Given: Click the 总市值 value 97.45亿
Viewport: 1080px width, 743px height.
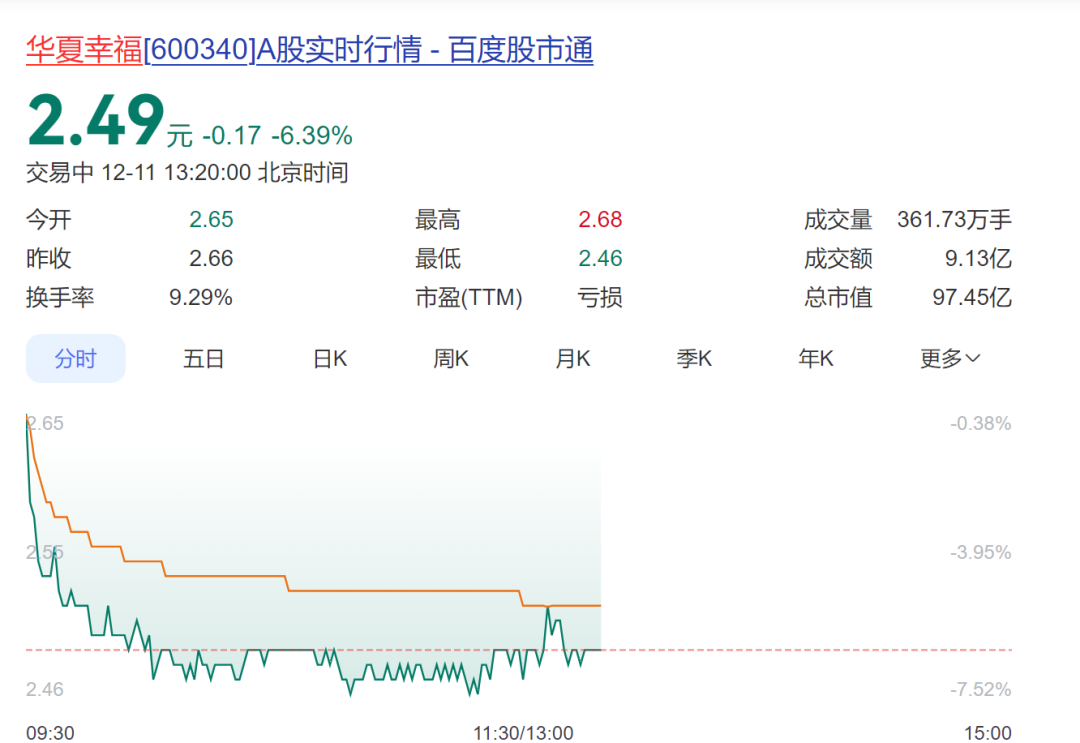Looking at the screenshot, I should tap(972, 297).
